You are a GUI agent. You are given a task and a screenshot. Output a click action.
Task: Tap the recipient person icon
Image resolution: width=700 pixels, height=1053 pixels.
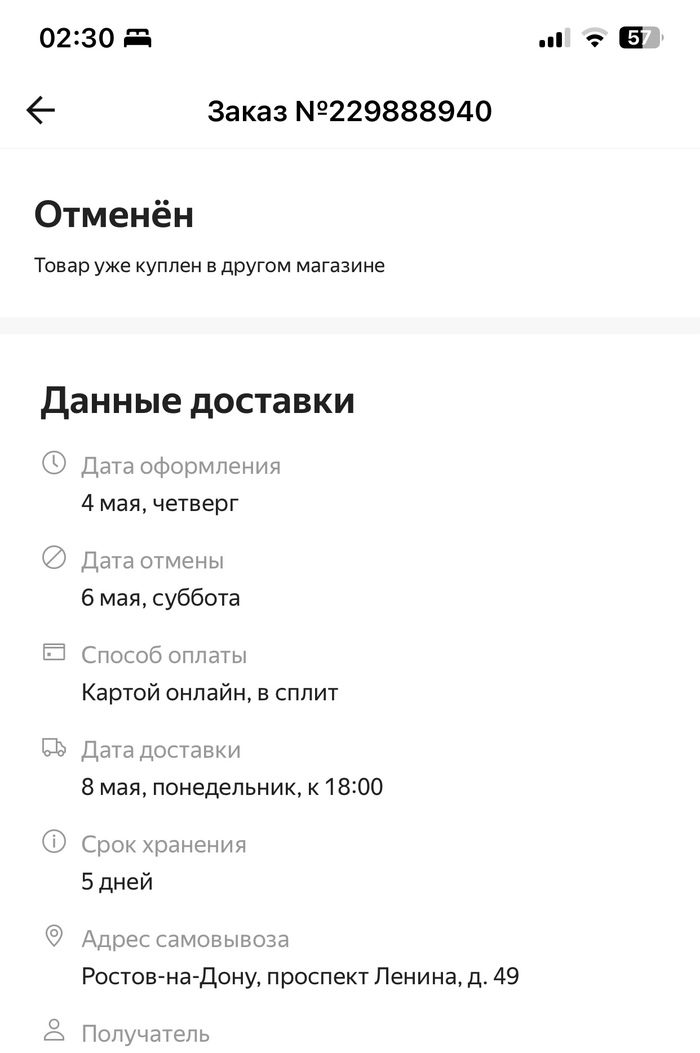54,1031
